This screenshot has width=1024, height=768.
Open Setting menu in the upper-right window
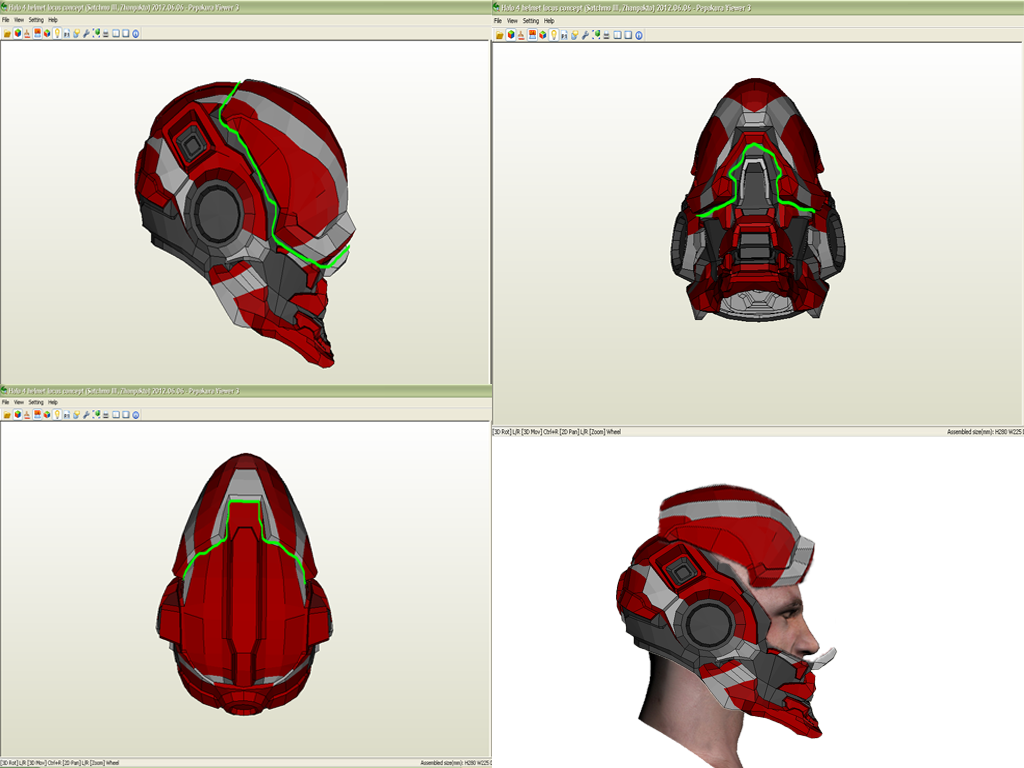[x=531, y=21]
